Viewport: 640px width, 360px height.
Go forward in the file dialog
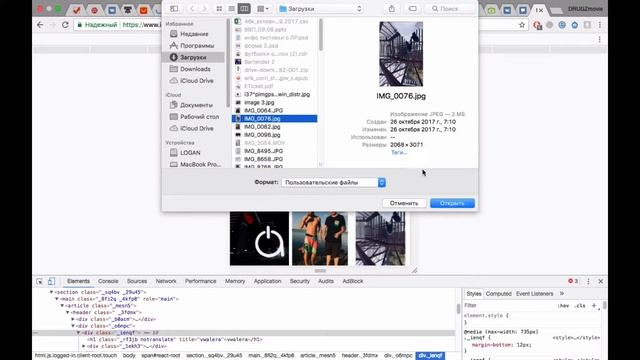click(x=204, y=9)
